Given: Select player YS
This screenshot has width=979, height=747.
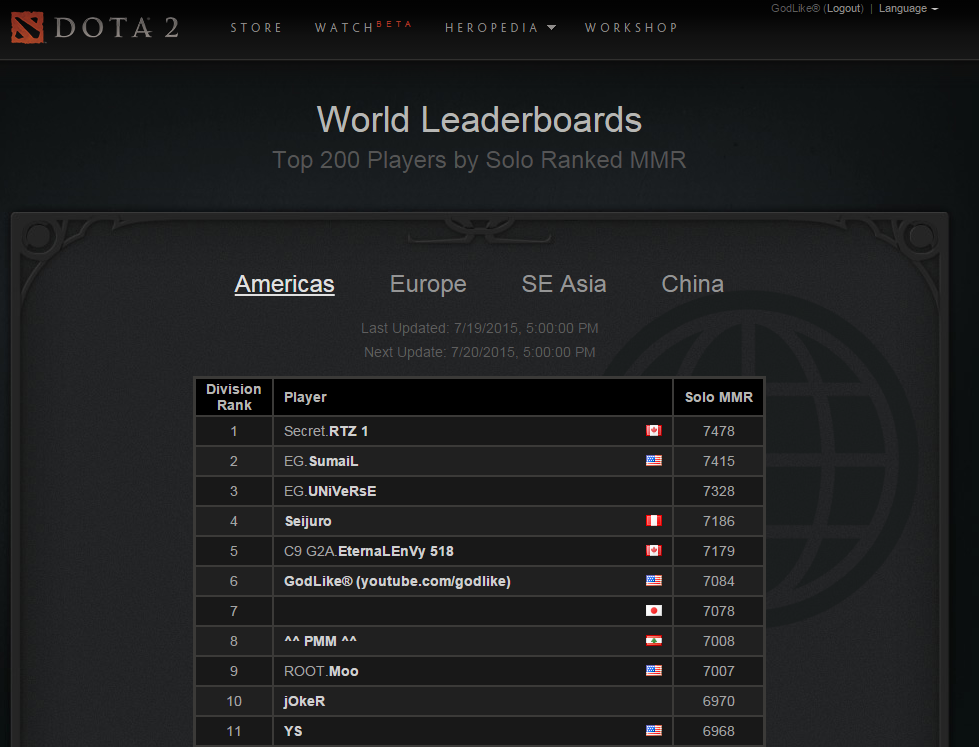Looking at the screenshot, I should click(293, 731).
